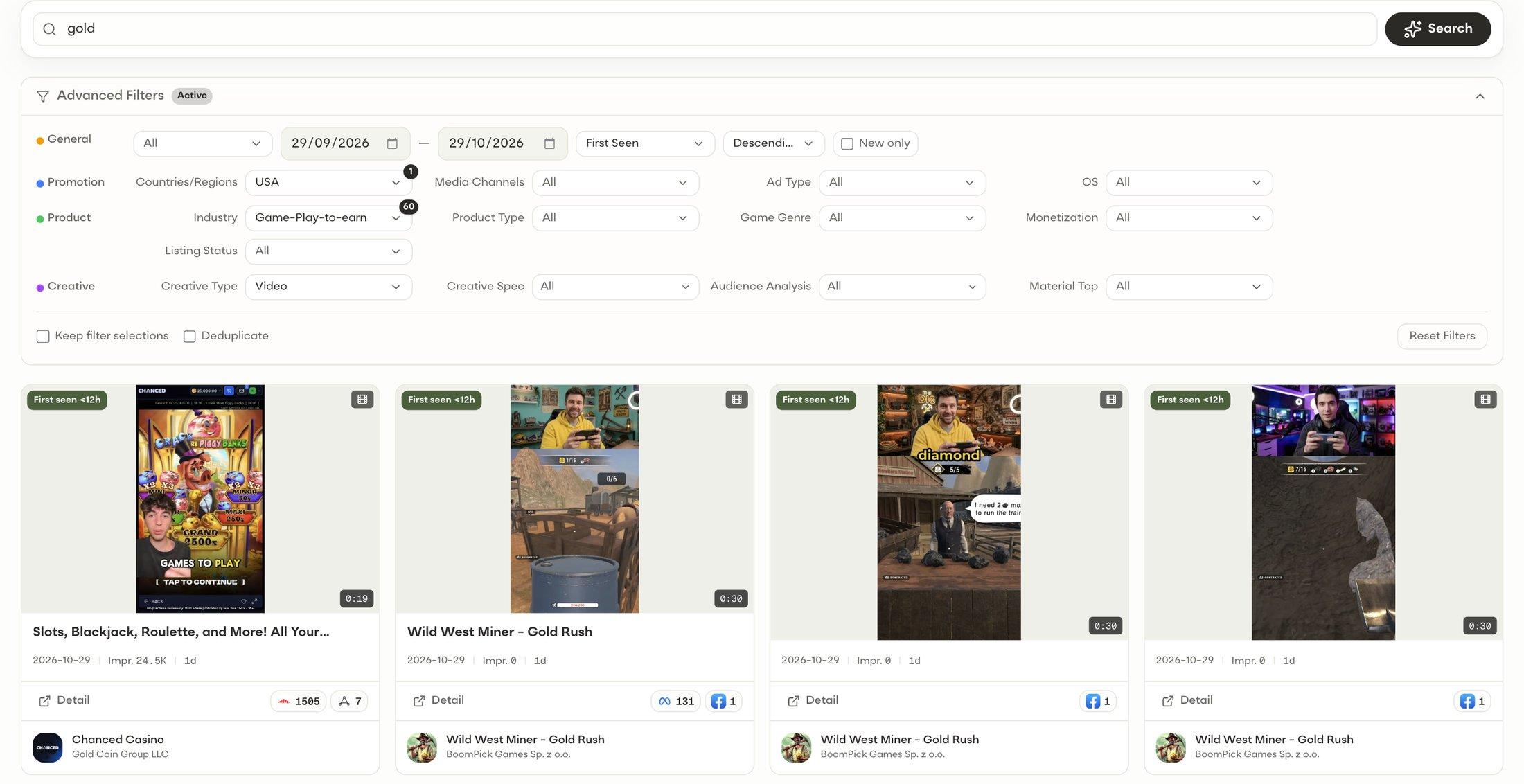Screen dimensions: 1524x784
Task: Collapse the Advanced Filters panel chevron
Action: tap(1480, 96)
